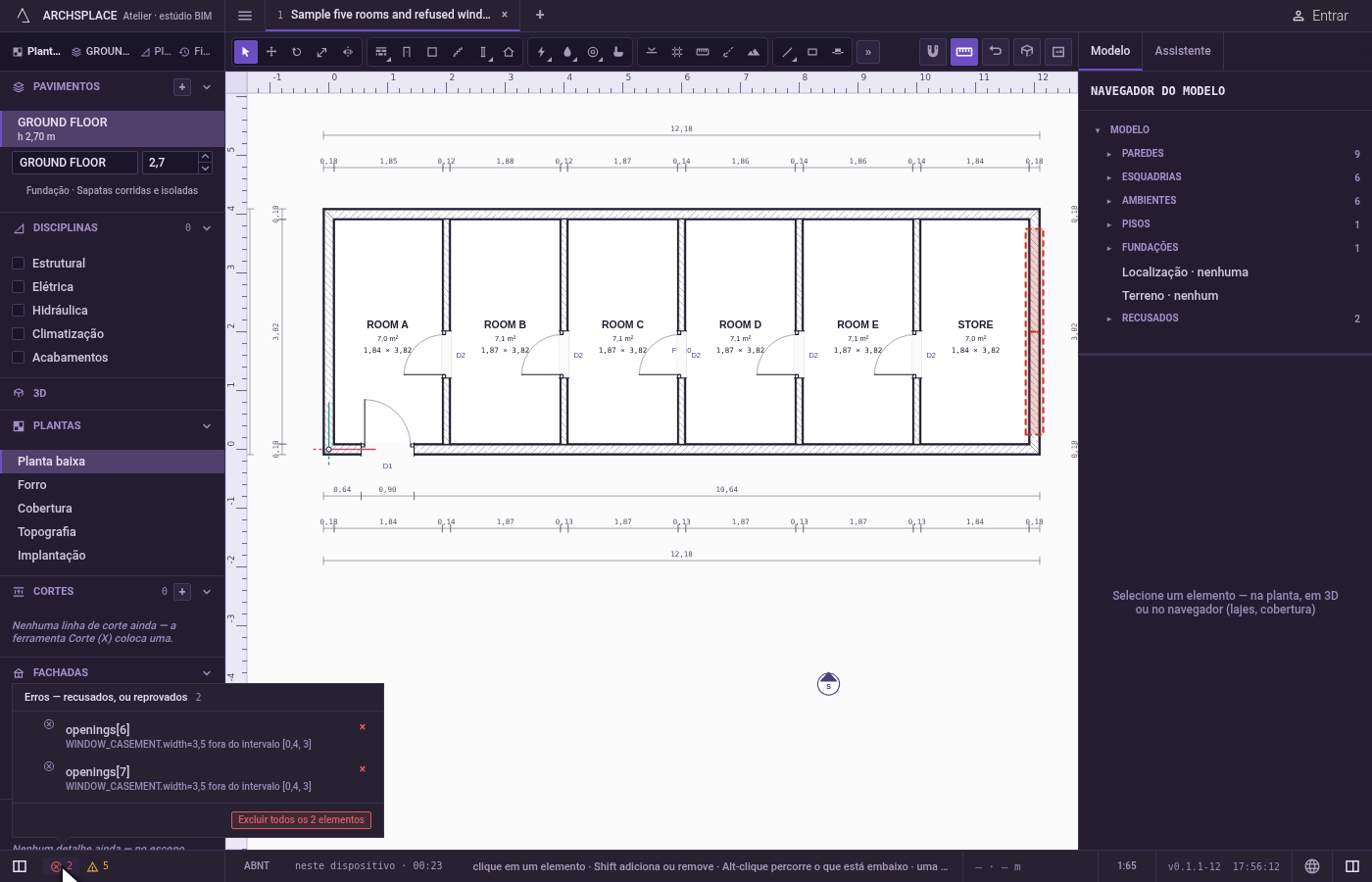Click the toolbar overflow chevrons button
Image resolution: width=1372 pixels, height=882 pixels.
pyautogui.click(x=868, y=52)
